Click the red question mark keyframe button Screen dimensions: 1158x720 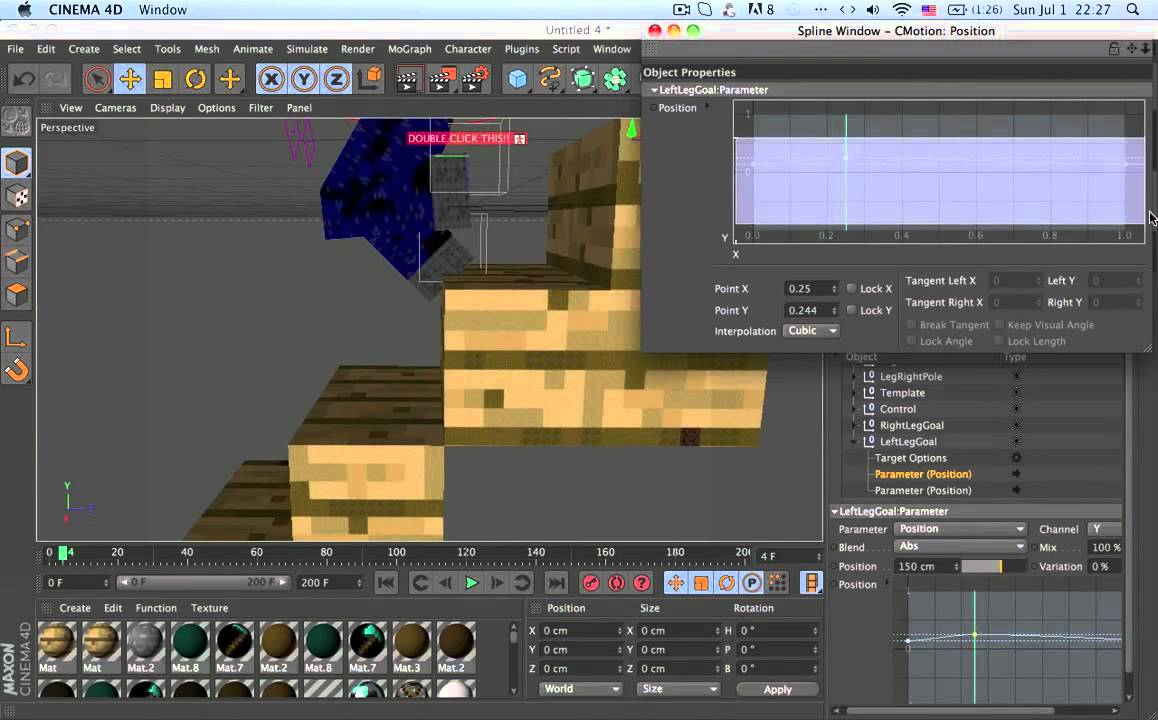point(642,583)
